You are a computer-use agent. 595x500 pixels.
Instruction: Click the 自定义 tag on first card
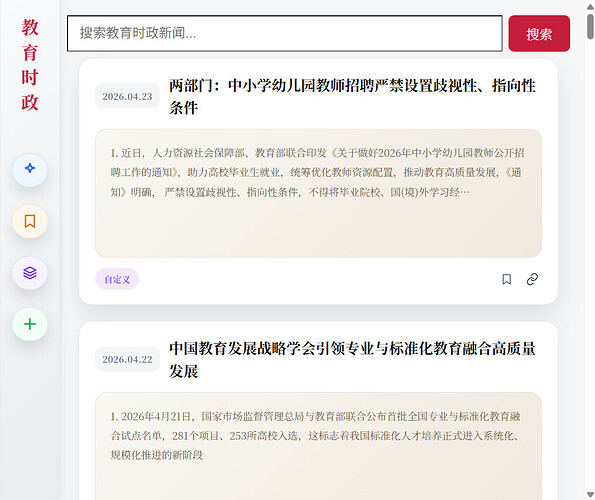[117, 279]
